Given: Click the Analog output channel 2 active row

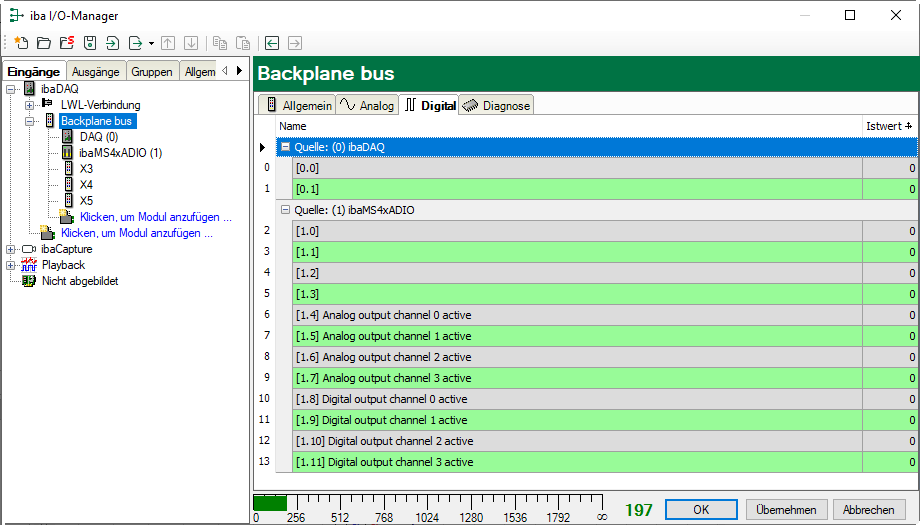Looking at the screenshot, I should click(578, 357).
